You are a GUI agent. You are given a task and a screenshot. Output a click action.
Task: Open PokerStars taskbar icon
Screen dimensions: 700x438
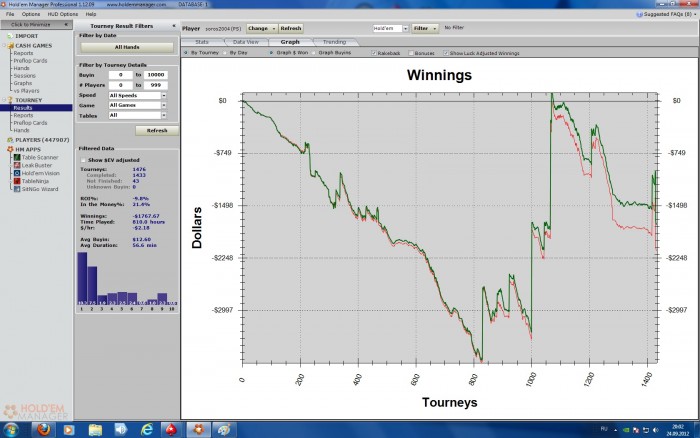tap(171, 430)
